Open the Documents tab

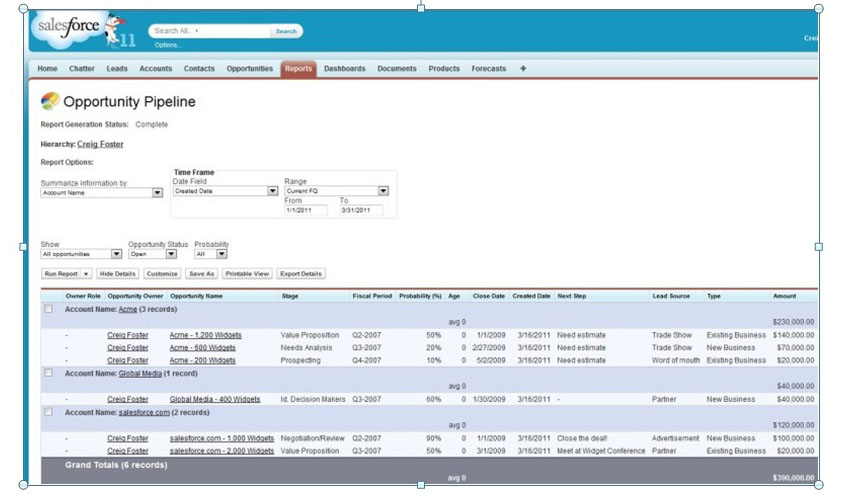coord(397,69)
